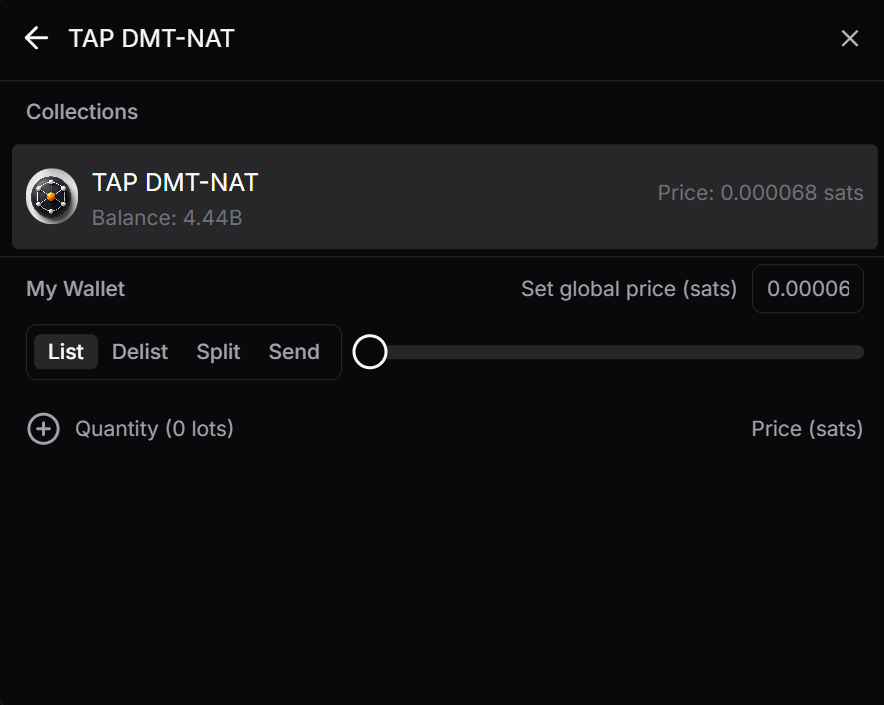
Task: Click the Price: 0.000068 sats text
Action: (760, 193)
